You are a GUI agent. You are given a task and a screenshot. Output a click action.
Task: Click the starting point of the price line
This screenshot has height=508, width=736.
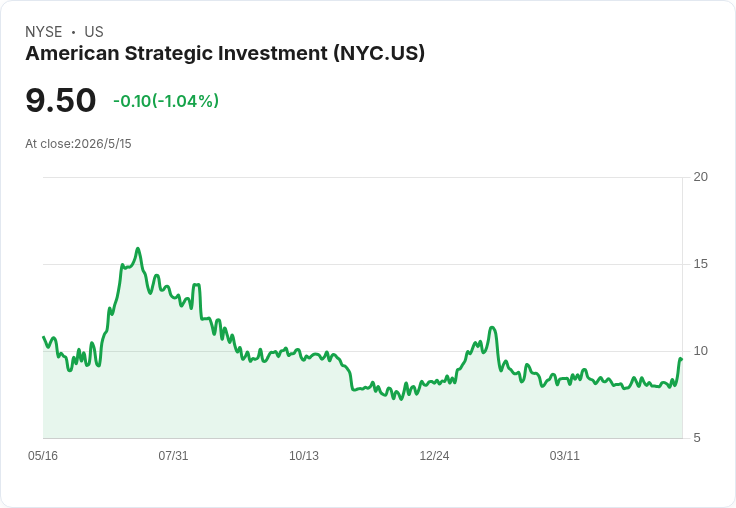tap(44, 337)
